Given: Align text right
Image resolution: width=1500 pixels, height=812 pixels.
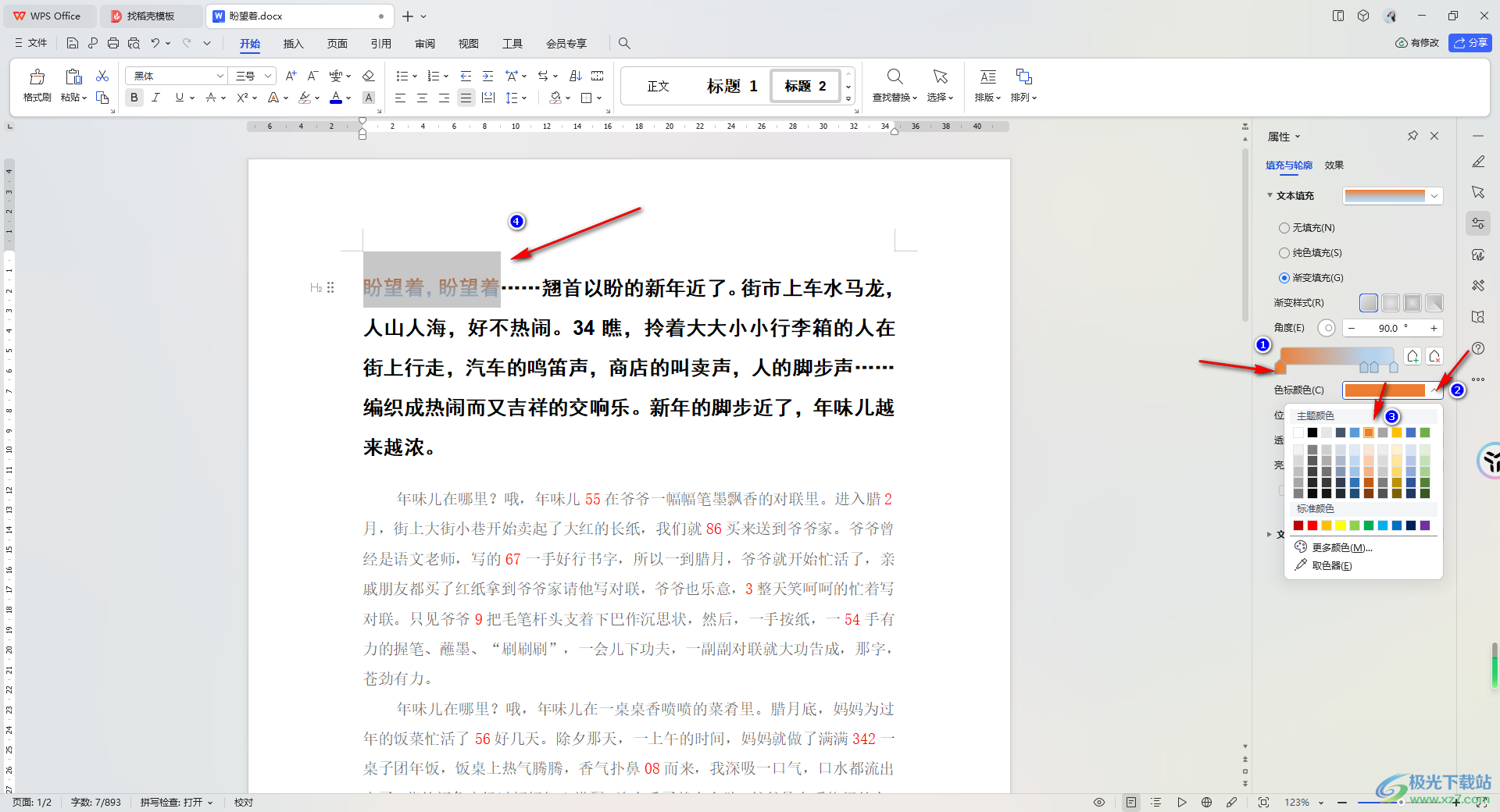Looking at the screenshot, I should [444, 98].
